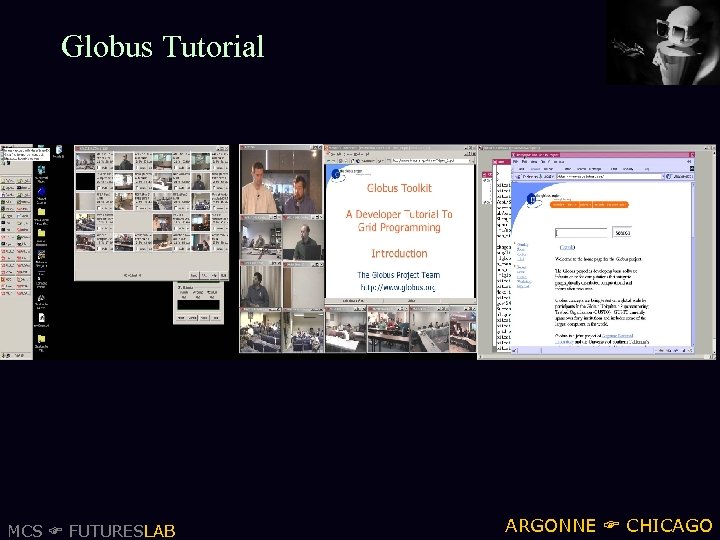Image resolution: width=720 pixels, height=540 pixels.
Task: Tick the checkbox beside the black video thumbnail
Action: click(x=99, y=188)
